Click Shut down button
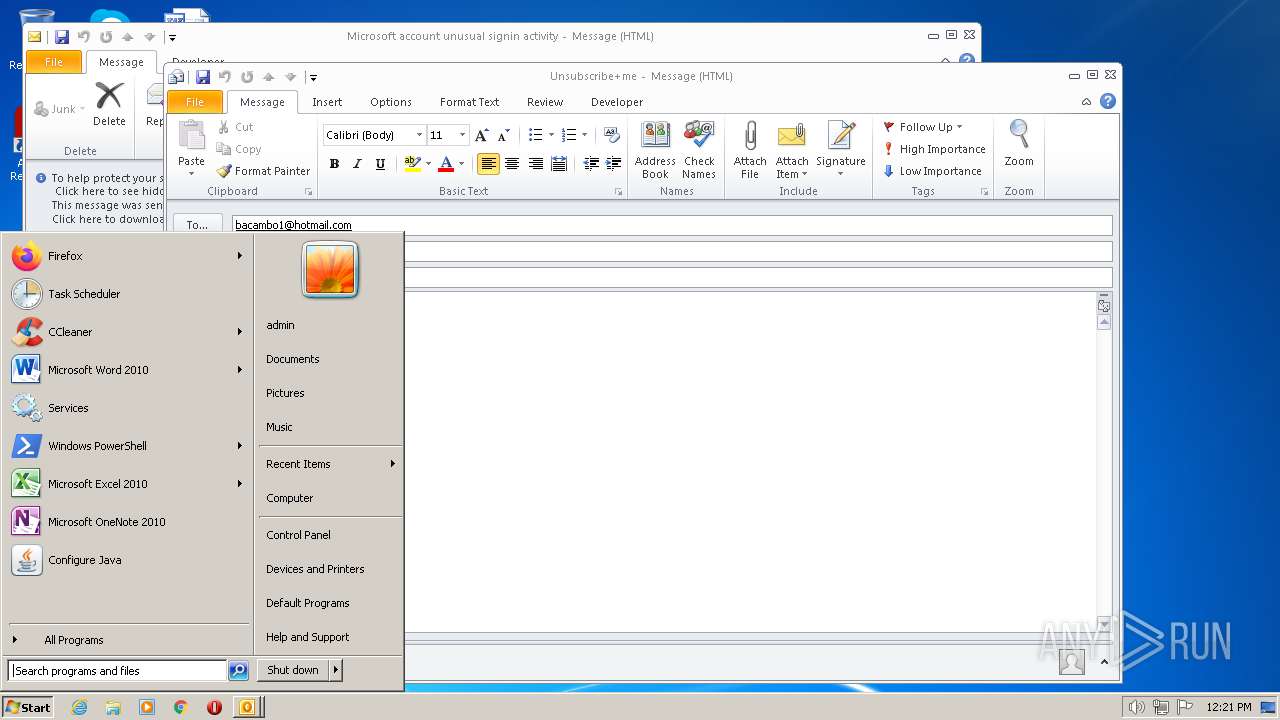This screenshot has width=1280, height=720. [293, 670]
